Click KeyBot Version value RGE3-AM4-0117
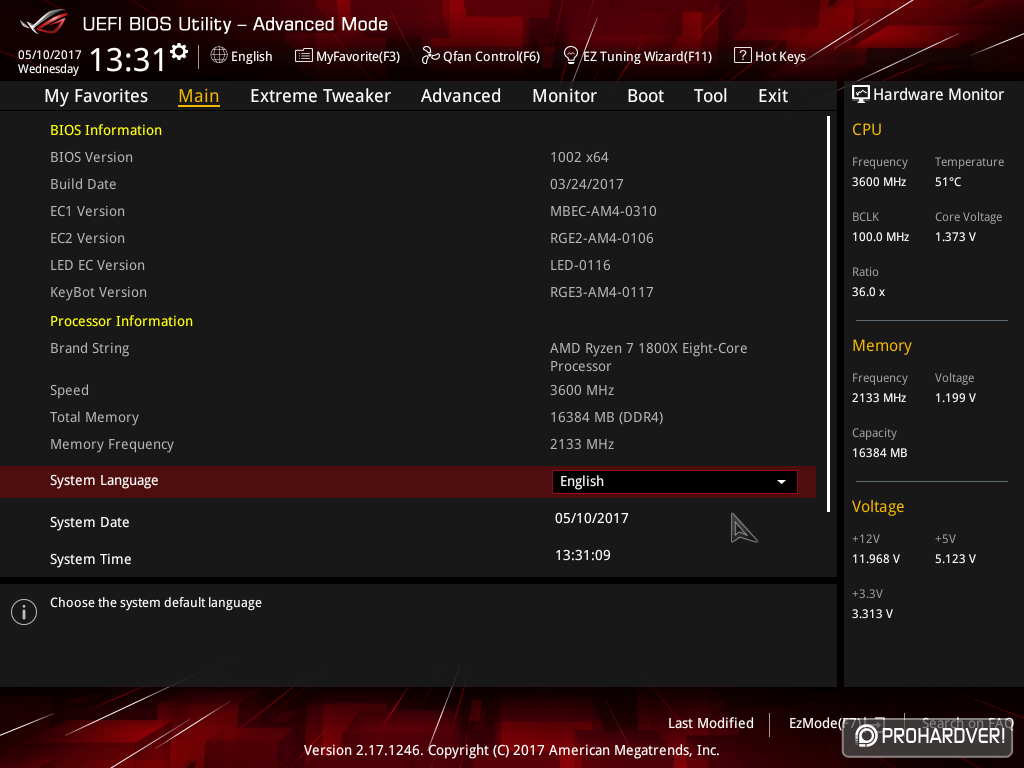Screen dimensions: 1024x768 tap(601, 292)
